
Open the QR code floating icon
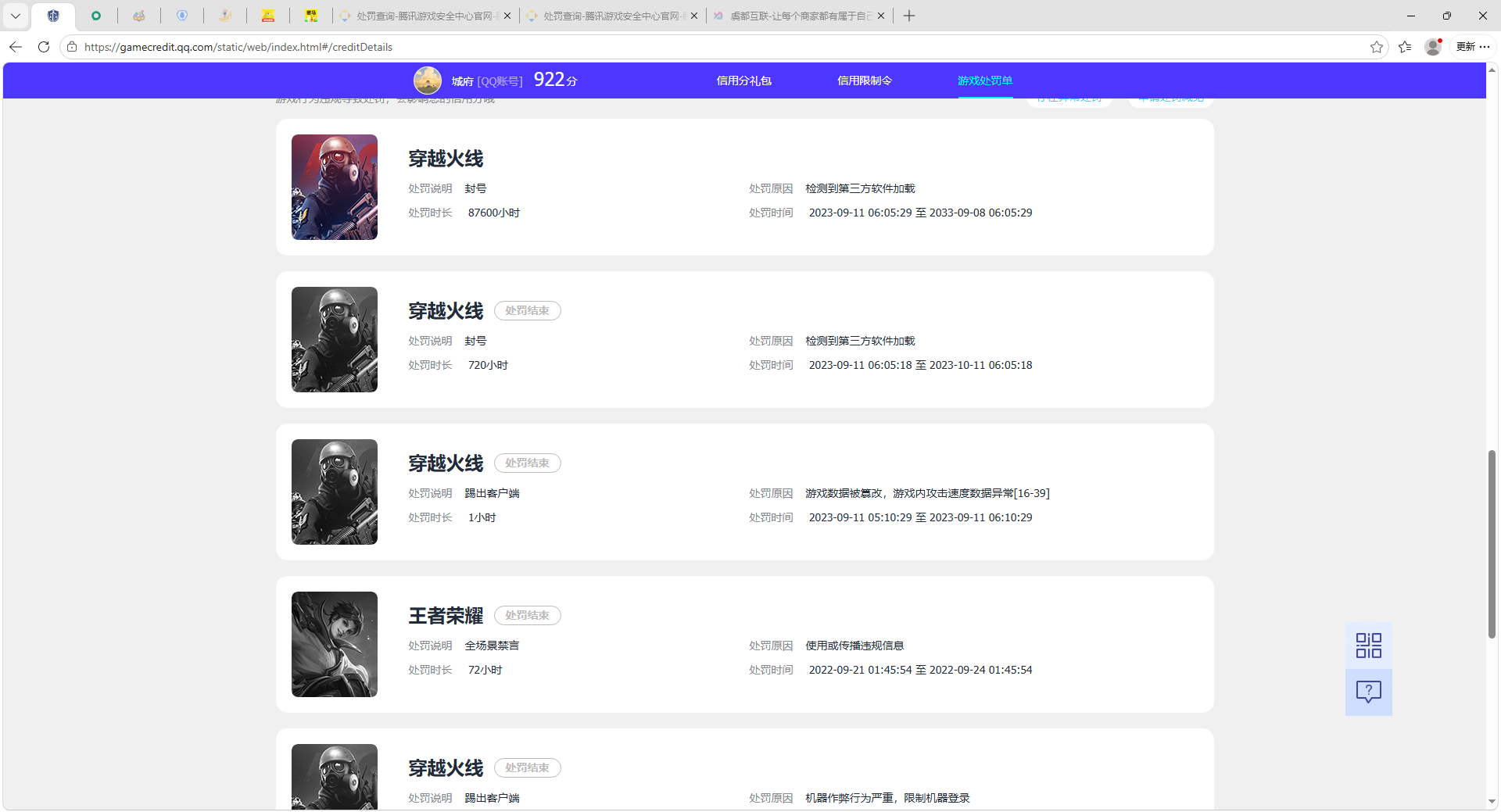pos(1369,646)
